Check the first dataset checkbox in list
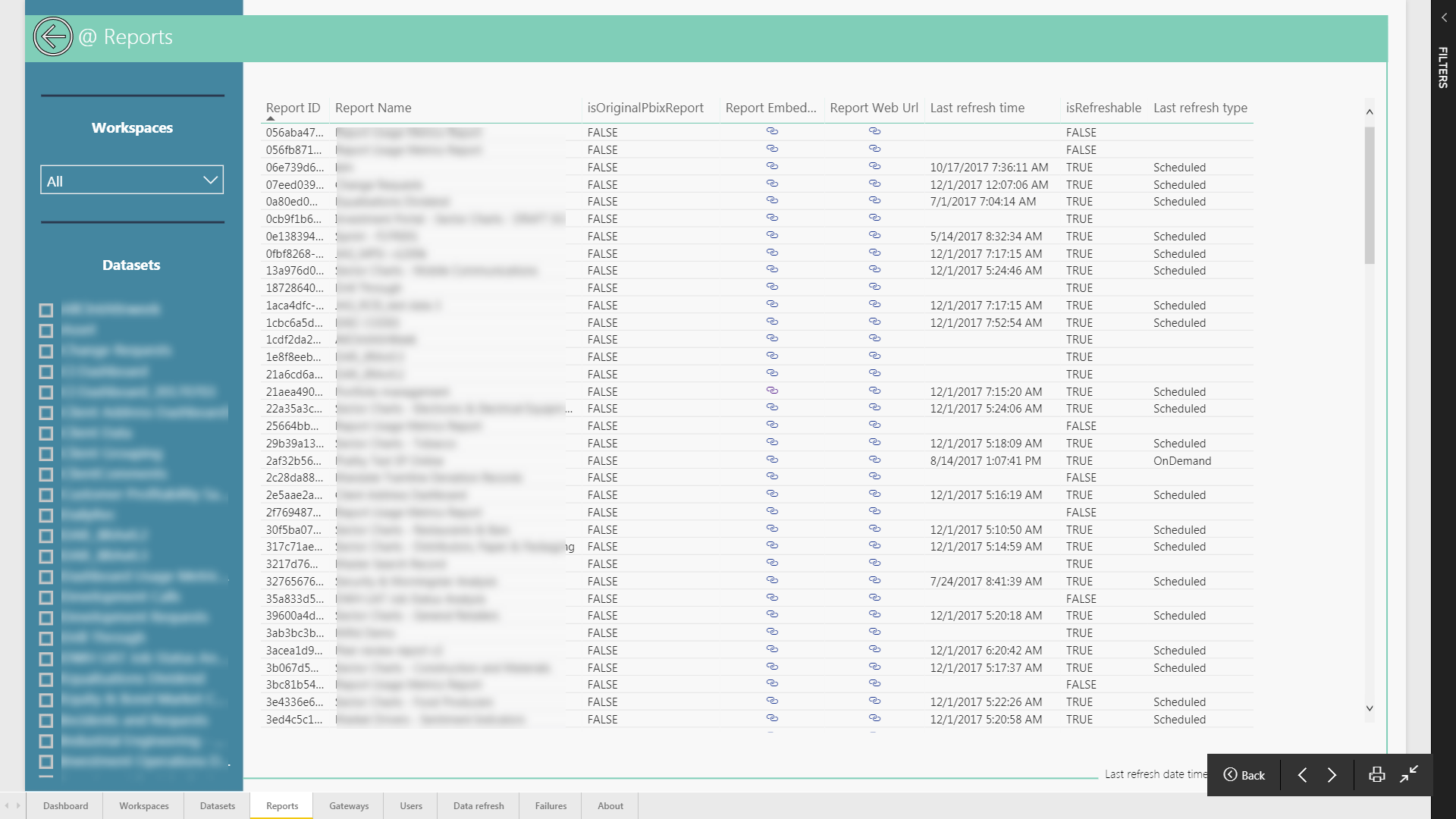This screenshot has width=1456, height=819. click(x=46, y=310)
